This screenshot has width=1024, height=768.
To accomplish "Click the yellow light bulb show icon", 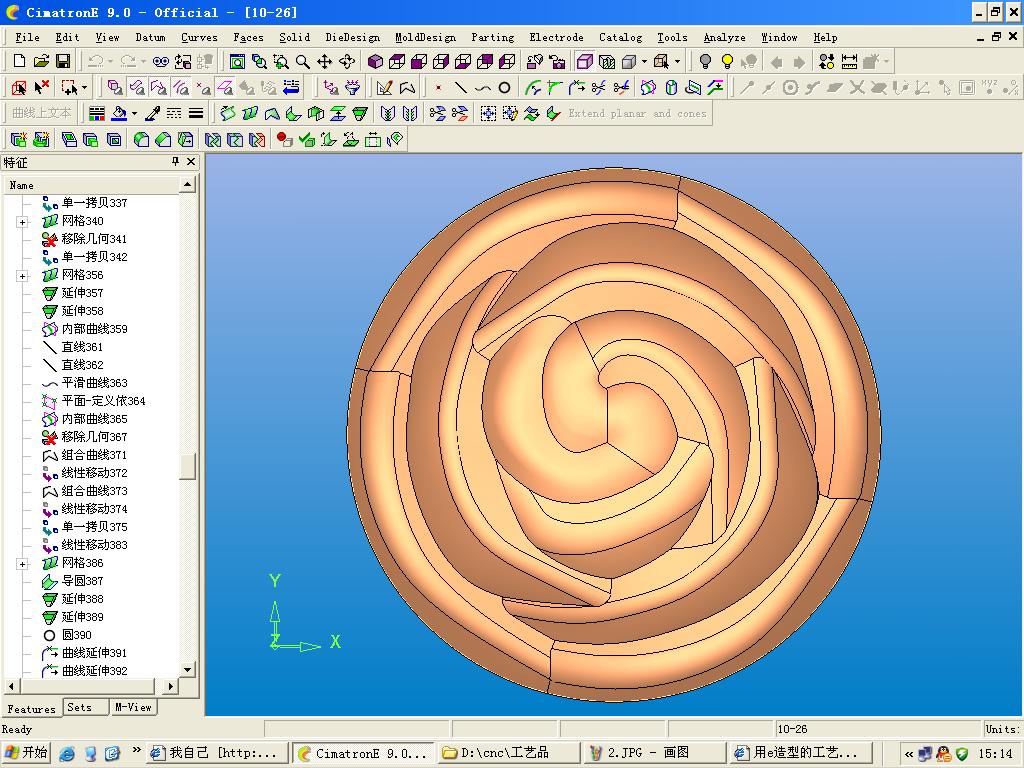I will click(727, 62).
